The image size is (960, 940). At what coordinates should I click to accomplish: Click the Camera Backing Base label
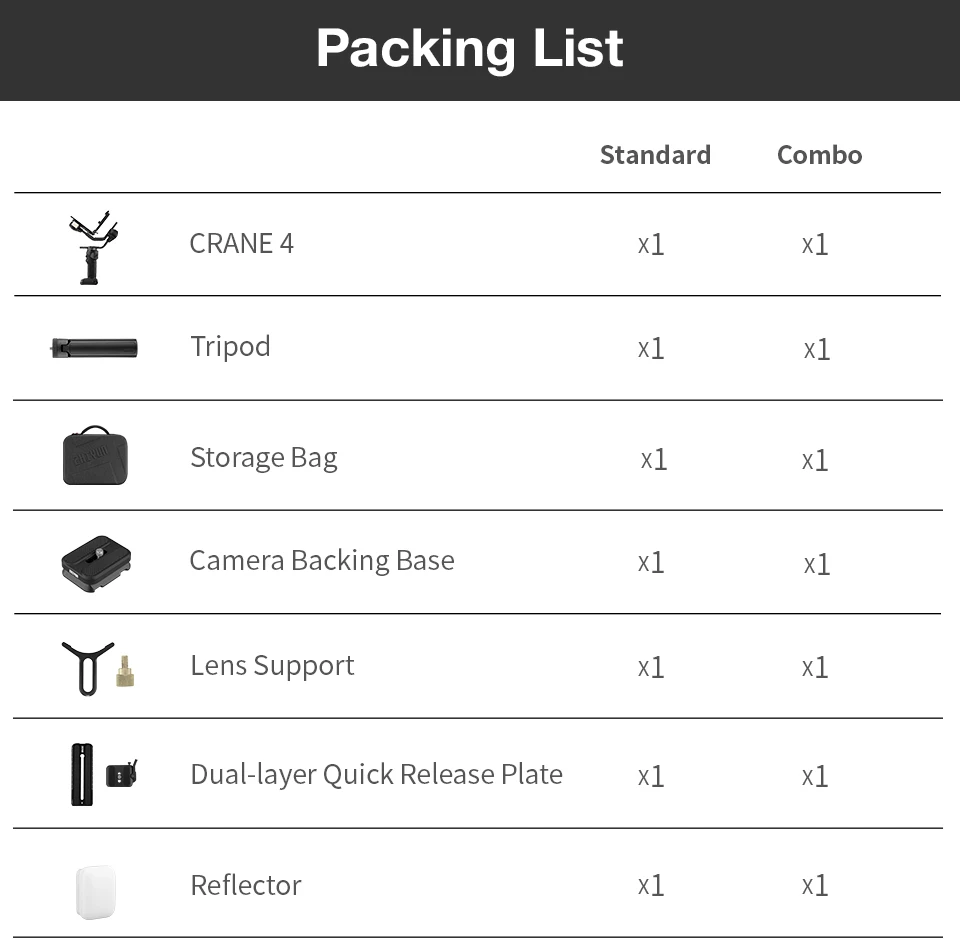(x=321, y=560)
